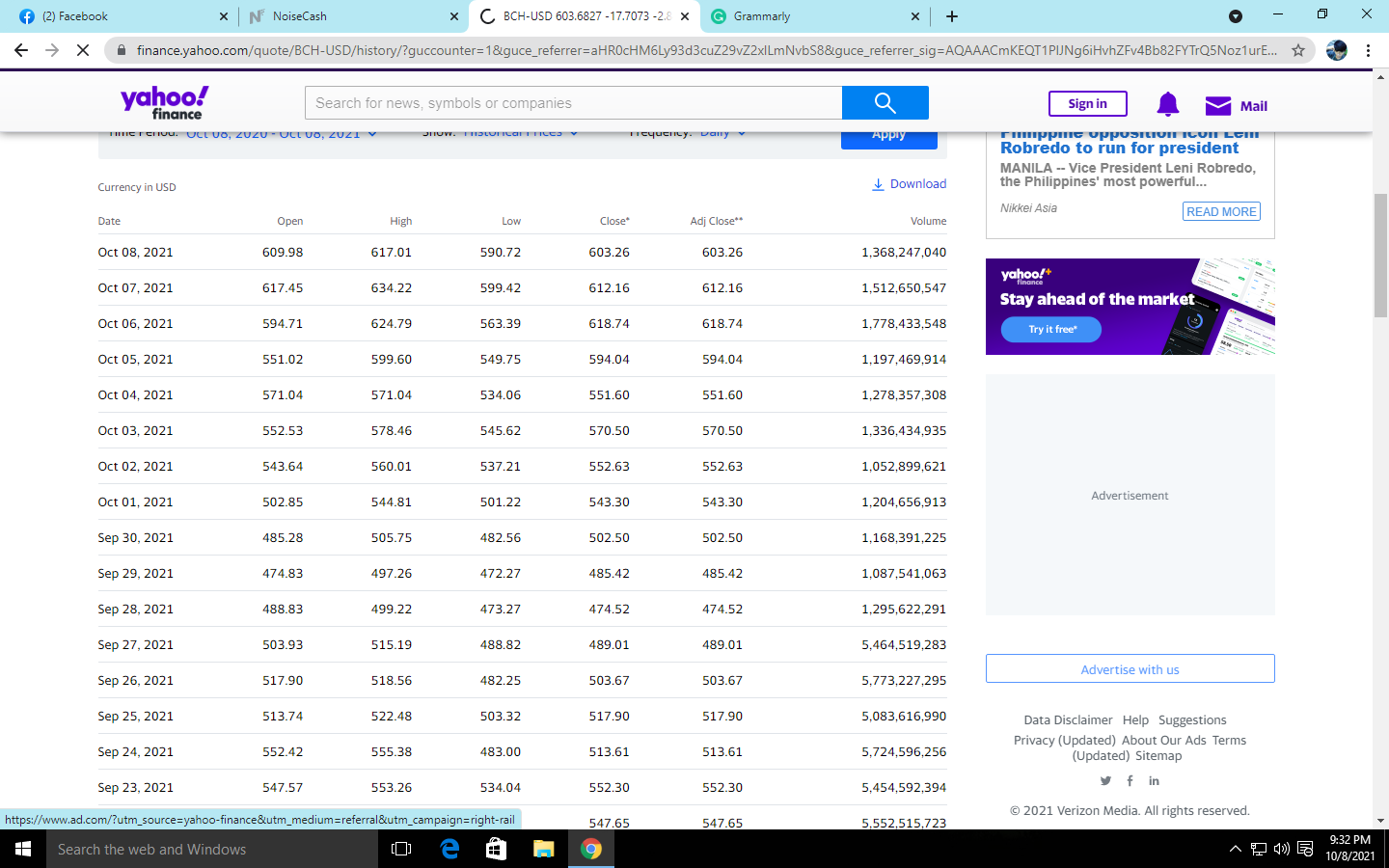Close the Grammarly tab
This screenshot has height=868, width=1389.
[x=915, y=16]
